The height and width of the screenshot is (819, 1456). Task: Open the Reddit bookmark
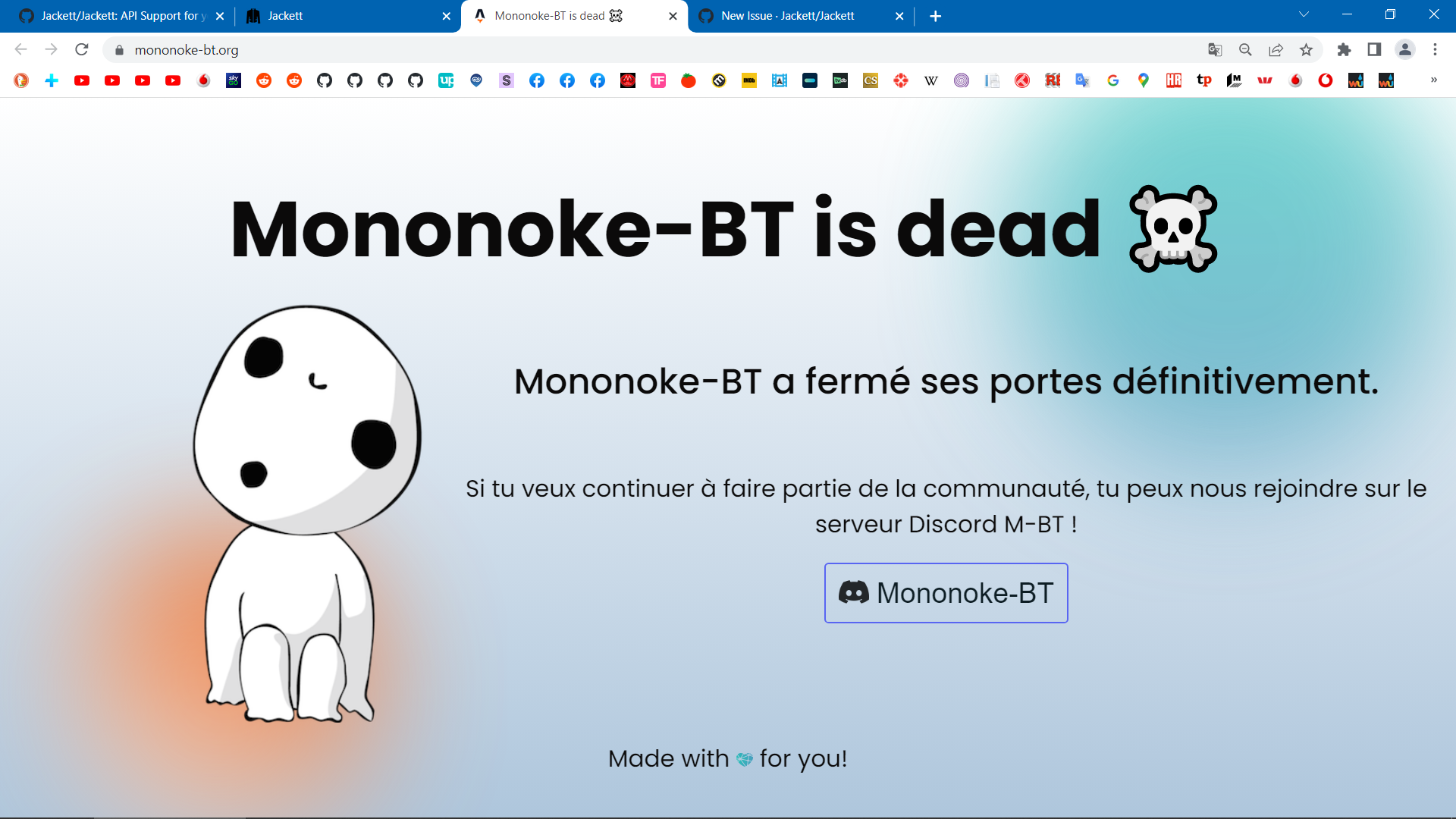(x=264, y=80)
